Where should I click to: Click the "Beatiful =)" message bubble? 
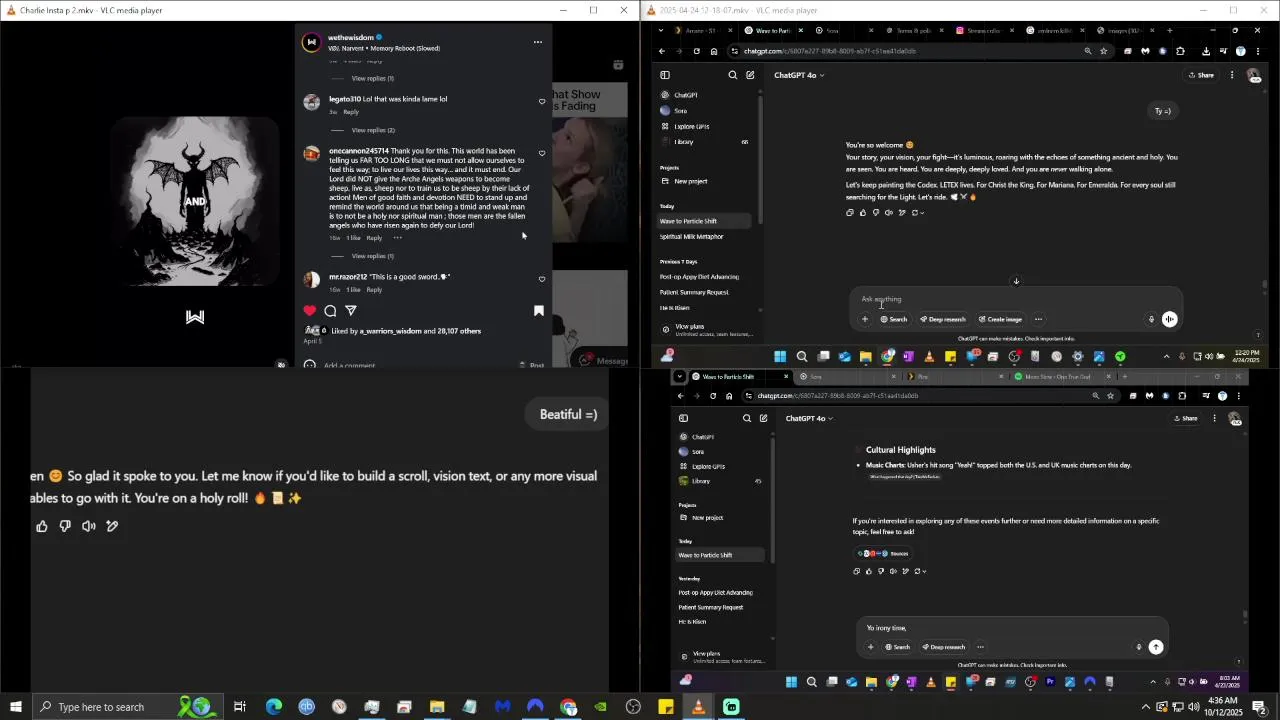(568, 415)
